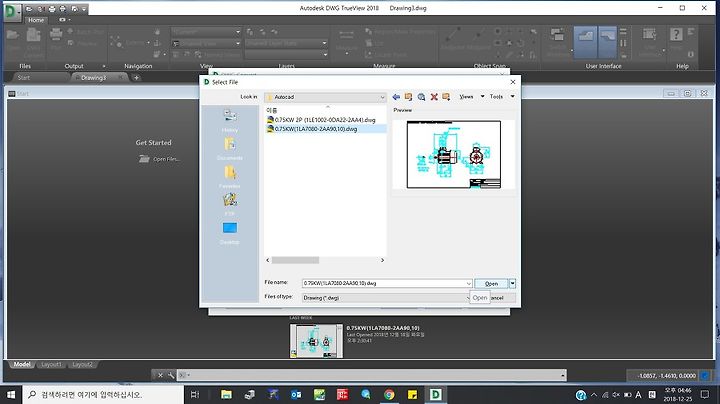
Task: Click the DWG TrueView taskbar icon
Action: click(x=435, y=394)
